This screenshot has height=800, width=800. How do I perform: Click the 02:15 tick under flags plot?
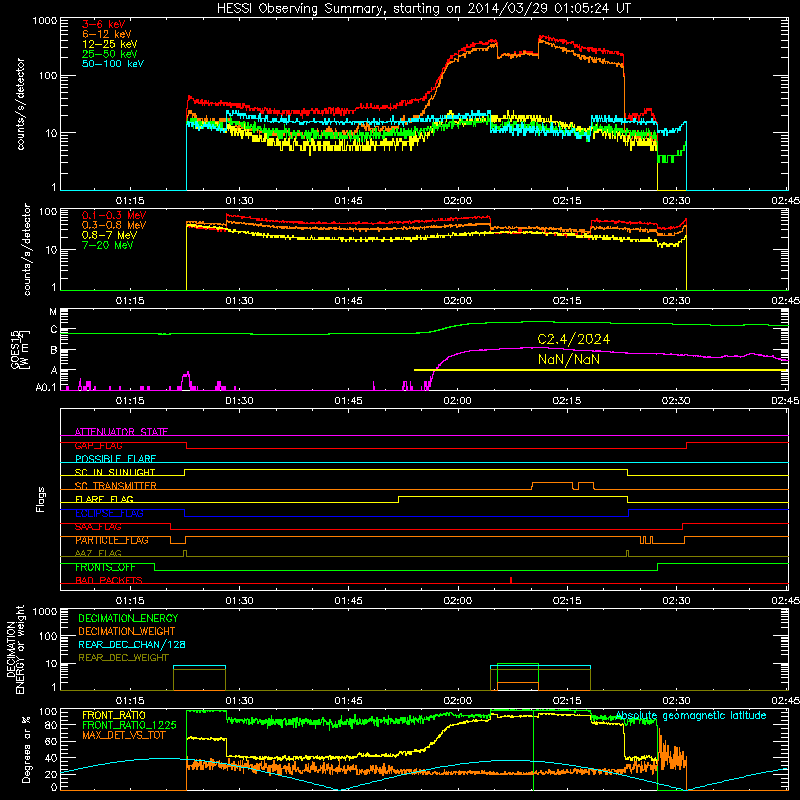point(567,601)
